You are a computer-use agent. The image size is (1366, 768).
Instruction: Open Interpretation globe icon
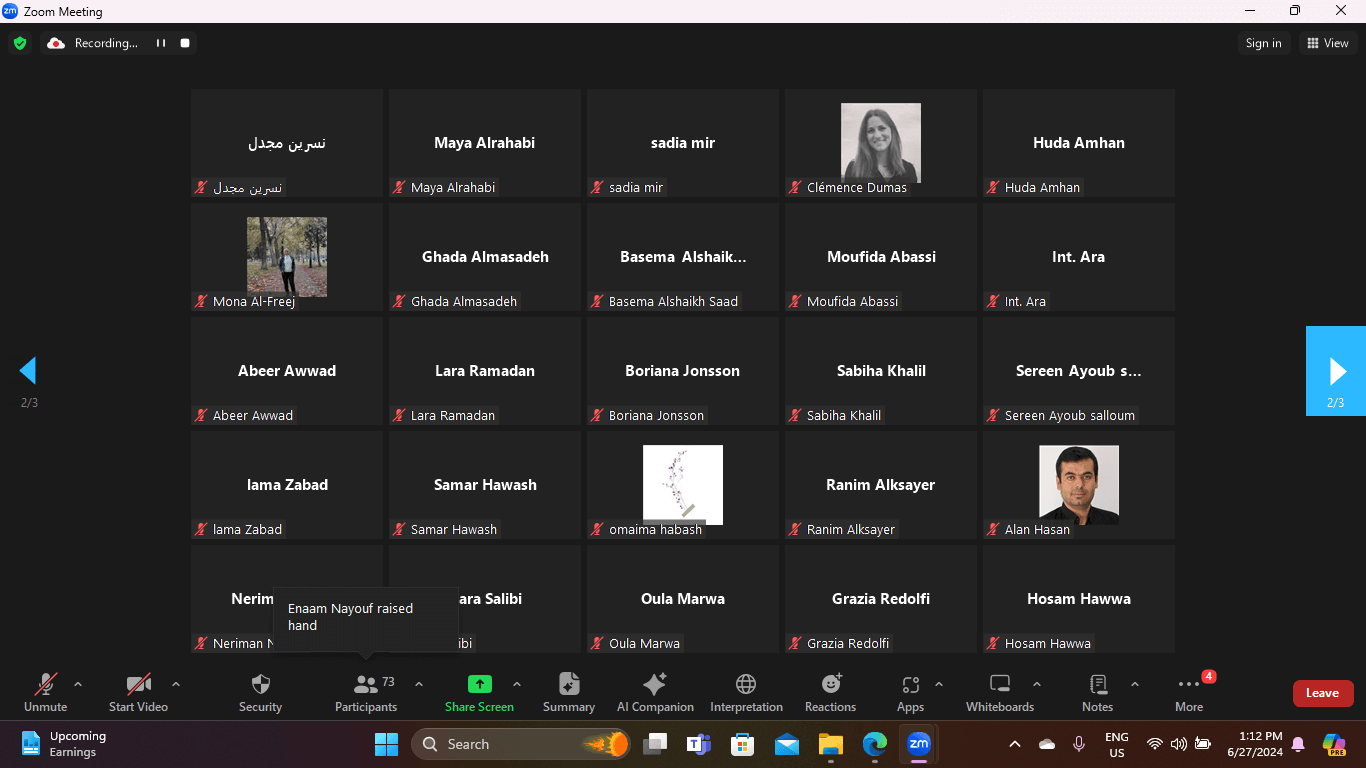[x=746, y=685]
